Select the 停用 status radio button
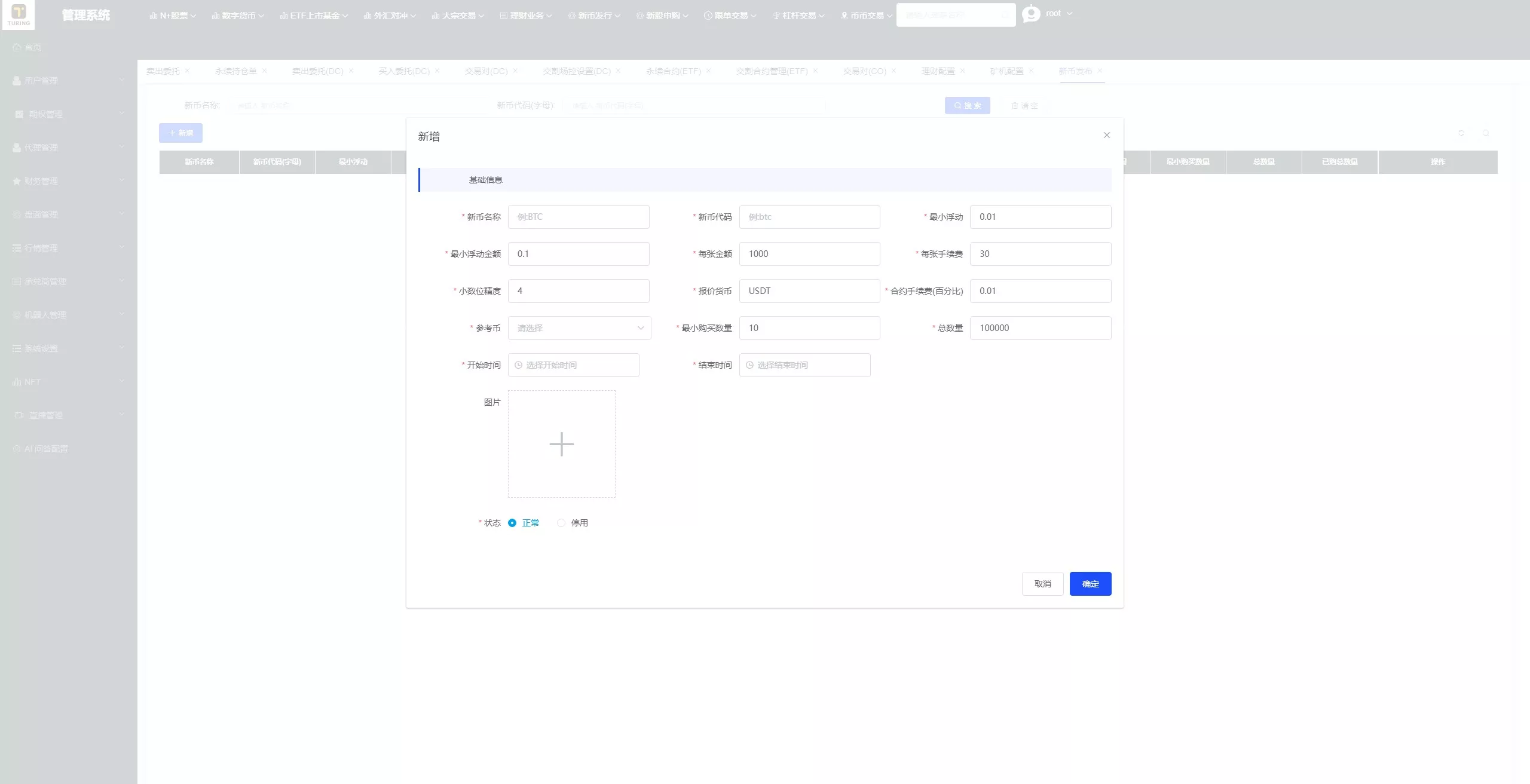Screen dimensions: 1530x784 561,523
